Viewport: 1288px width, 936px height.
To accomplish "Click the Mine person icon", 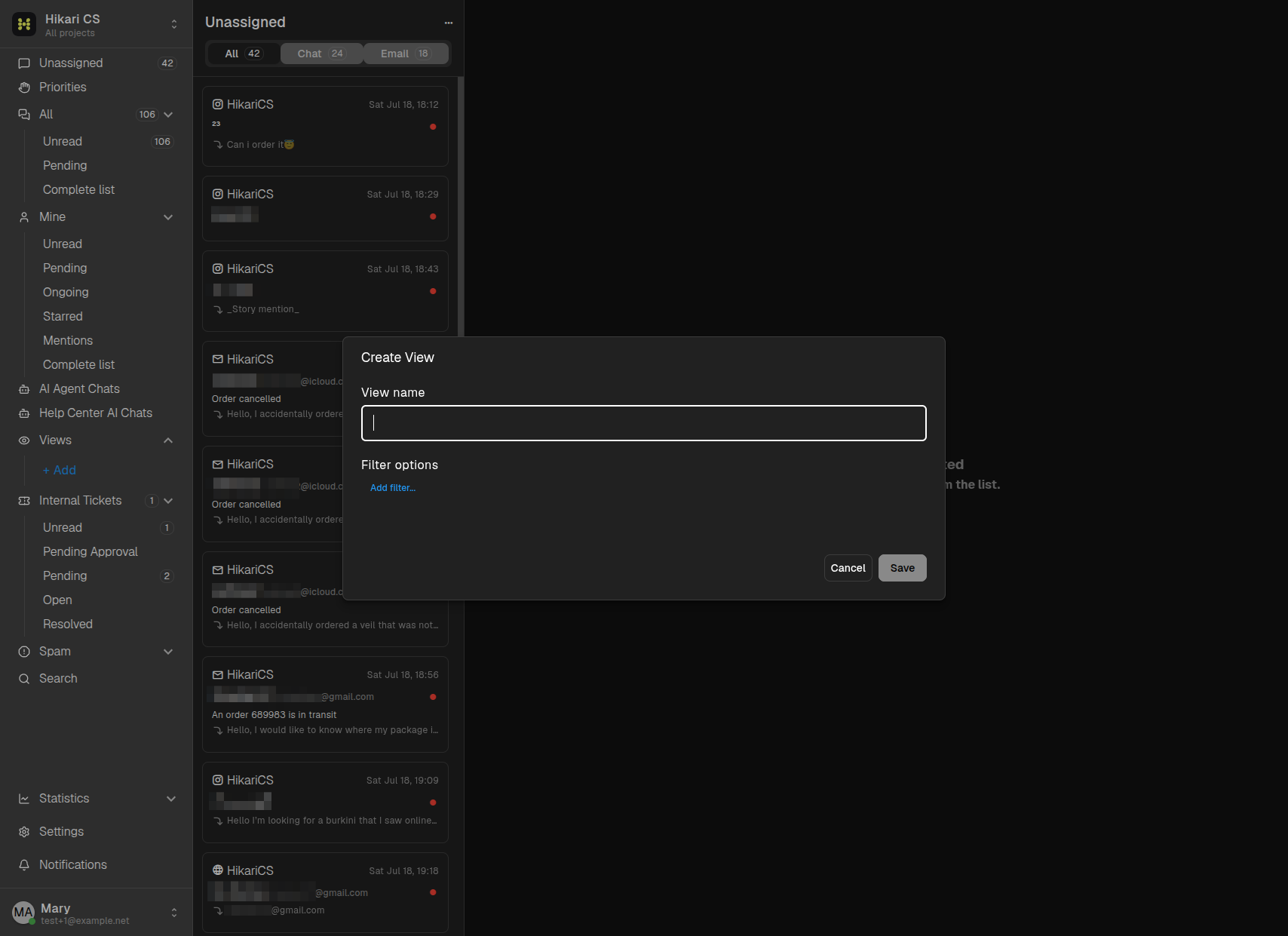I will point(24,217).
